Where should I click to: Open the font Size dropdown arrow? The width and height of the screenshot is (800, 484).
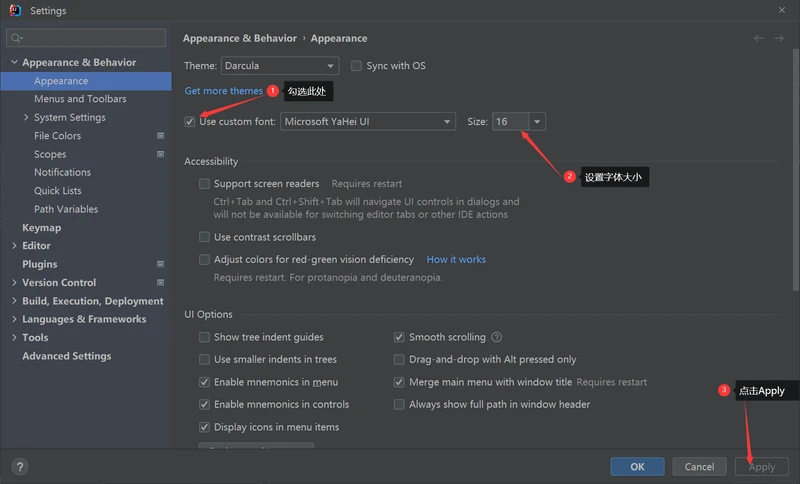point(537,122)
